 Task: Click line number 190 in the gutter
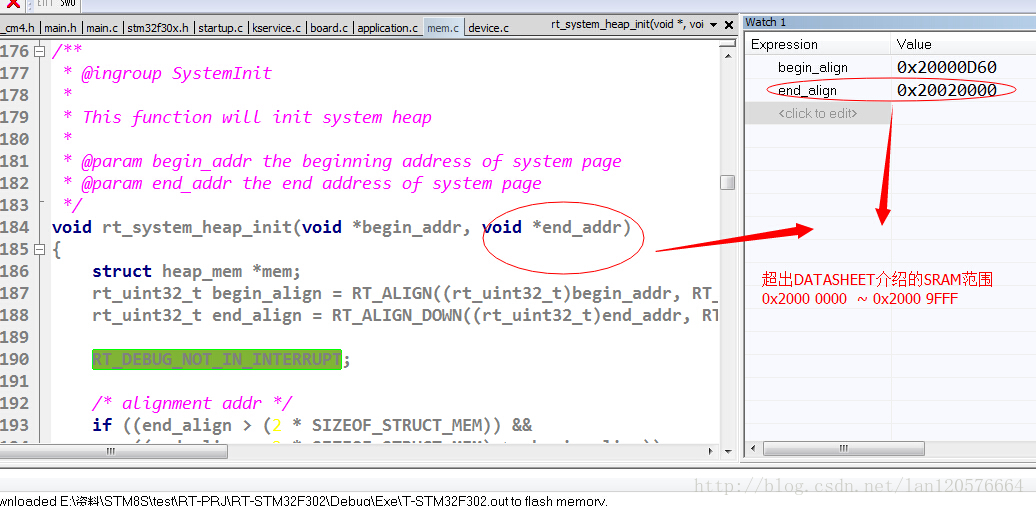click(x=15, y=359)
